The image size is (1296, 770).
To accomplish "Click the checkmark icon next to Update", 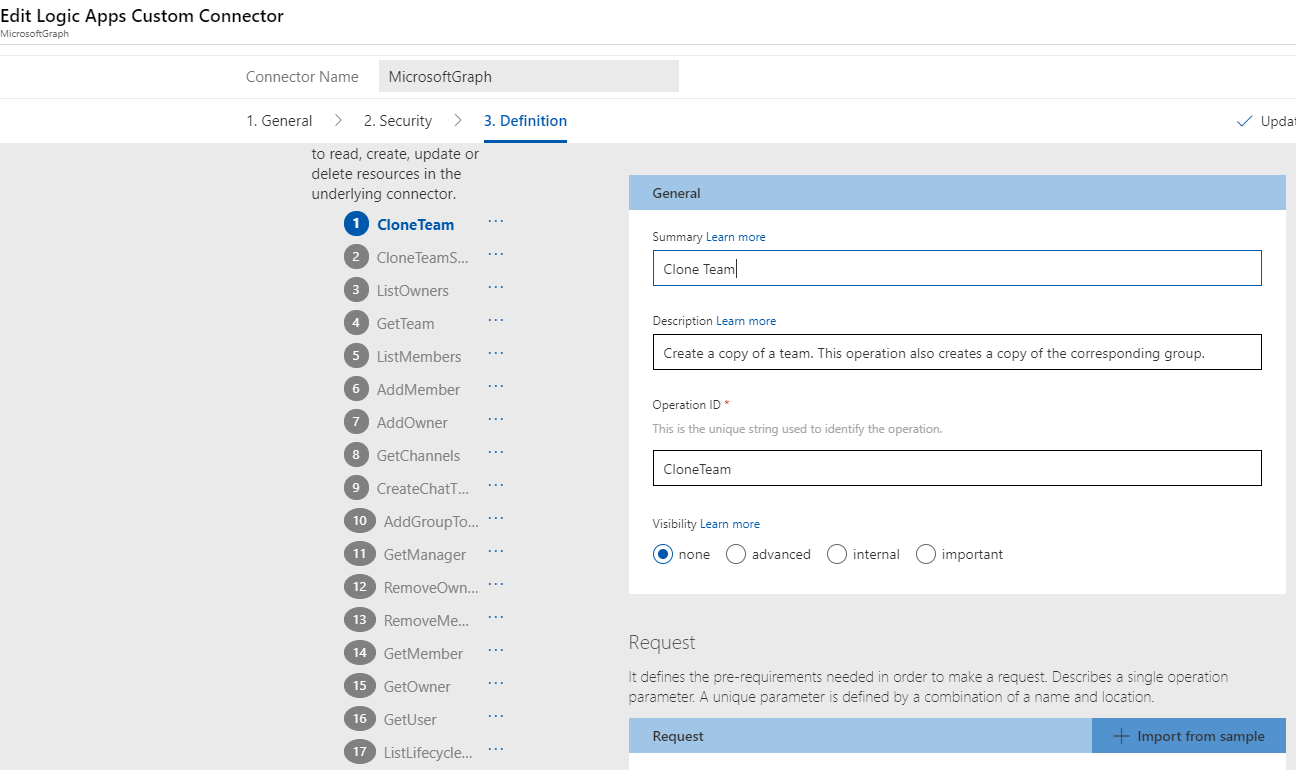I will click(1245, 121).
